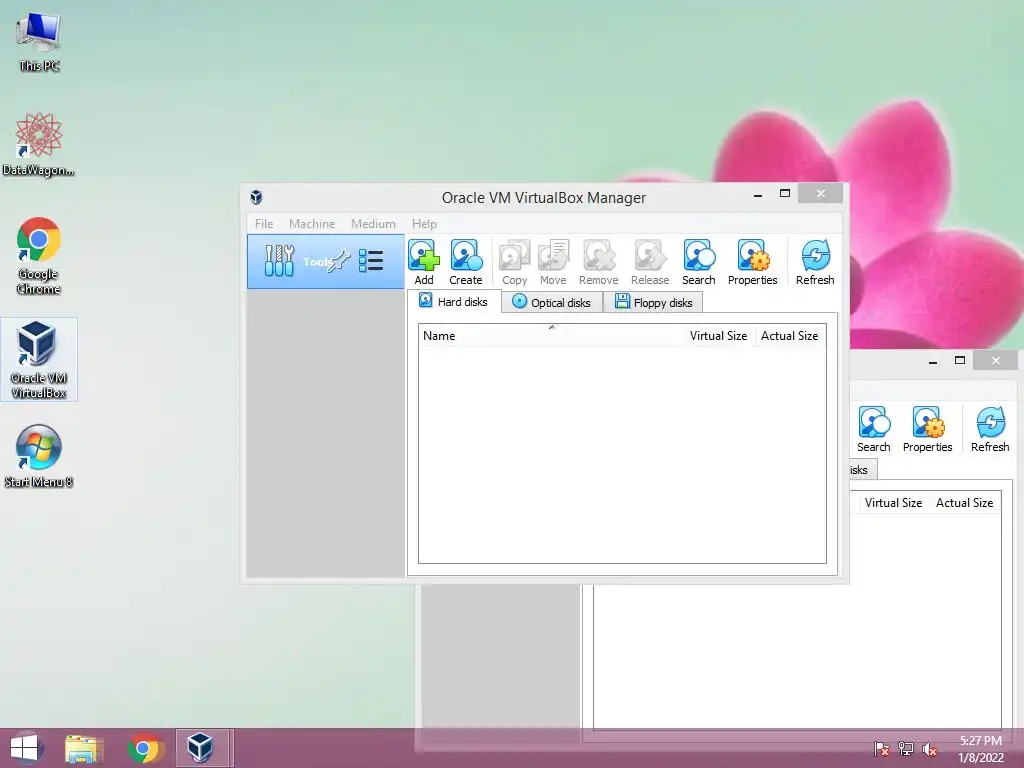Click the Action Center flag tray icon

[882, 748]
